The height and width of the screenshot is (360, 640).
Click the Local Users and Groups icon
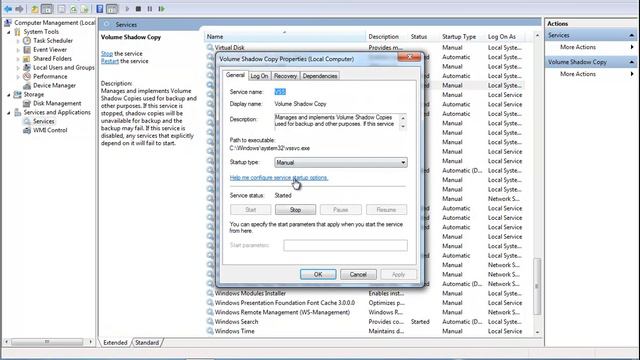pos(27,67)
